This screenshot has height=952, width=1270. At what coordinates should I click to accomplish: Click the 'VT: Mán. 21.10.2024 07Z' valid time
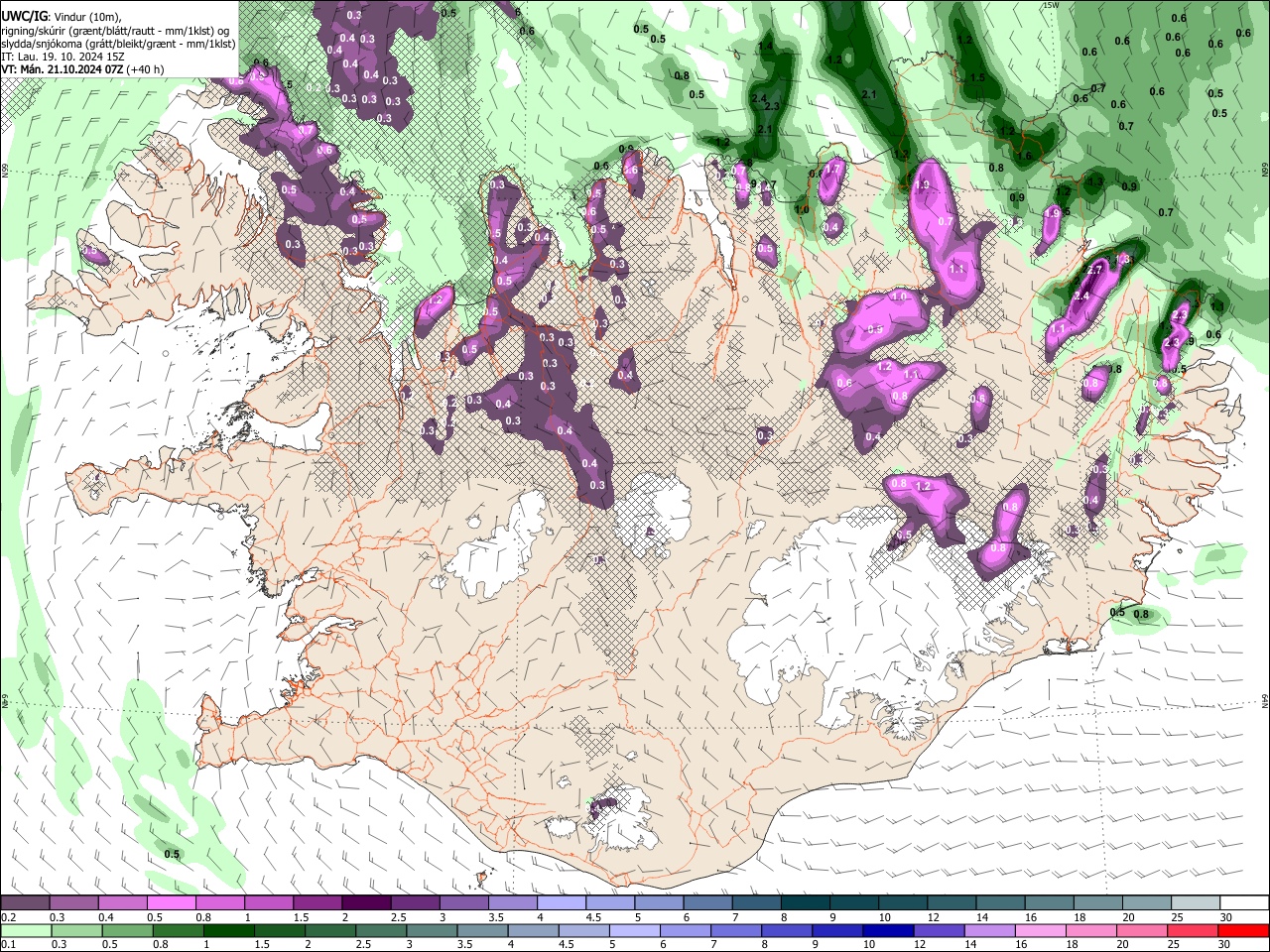tap(61, 69)
